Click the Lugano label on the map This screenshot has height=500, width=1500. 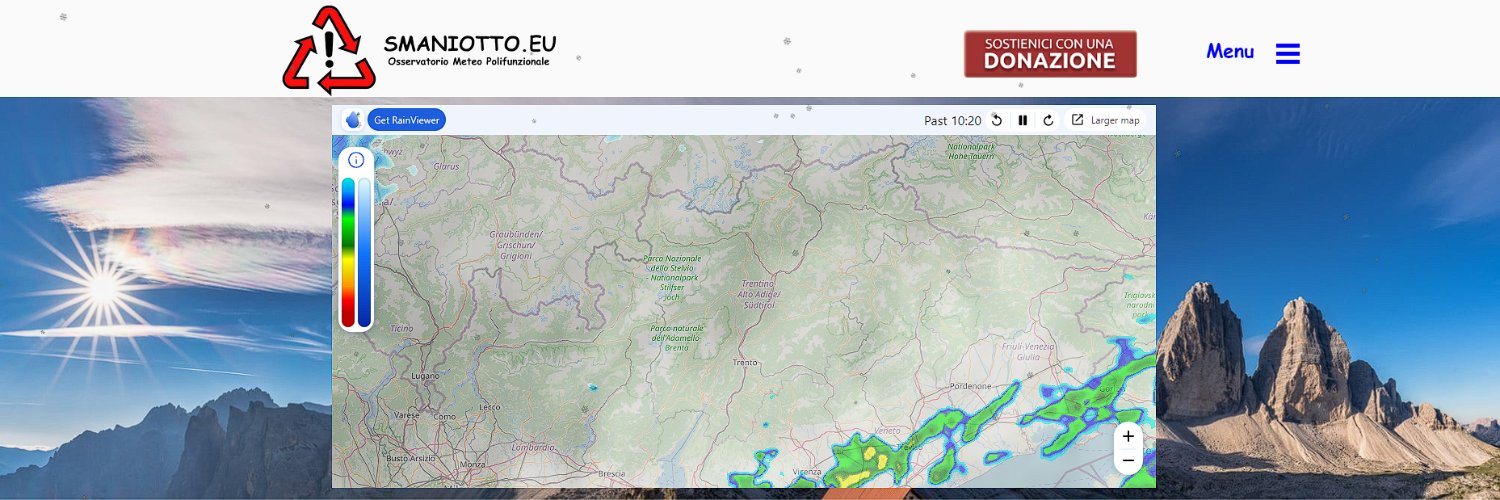[x=425, y=376]
